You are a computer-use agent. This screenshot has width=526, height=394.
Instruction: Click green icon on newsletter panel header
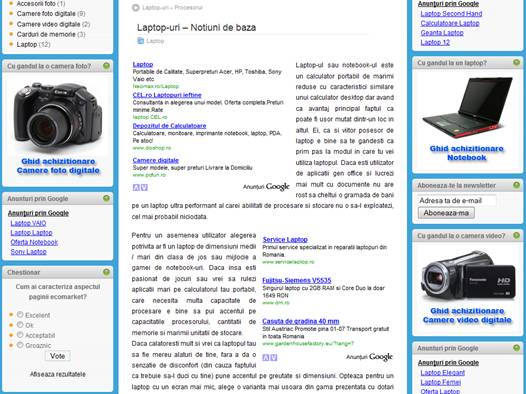tap(516, 185)
